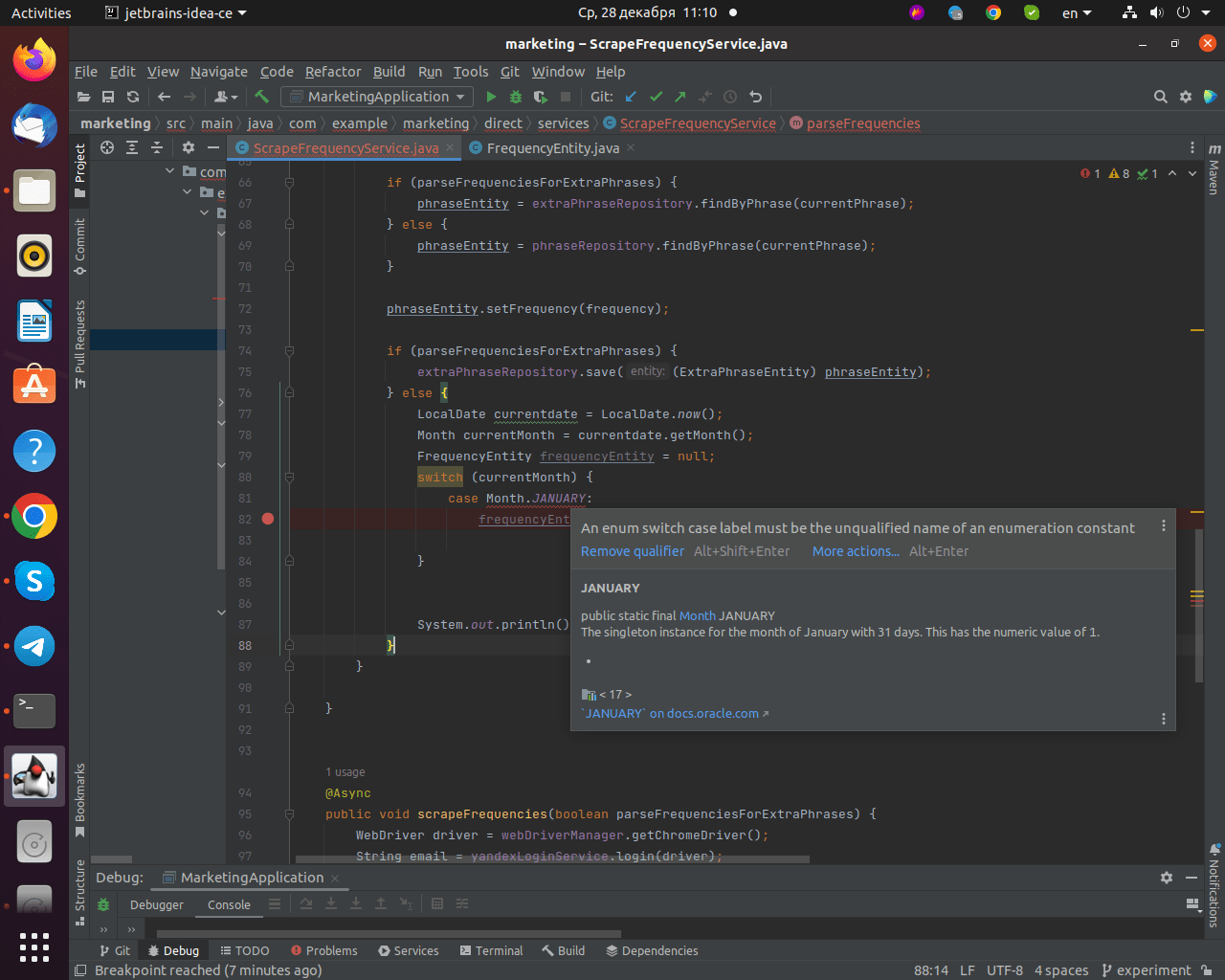Toggle the Bookmarks tool window
Image resolution: width=1225 pixels, height=980 pixels.
[80, 800]
